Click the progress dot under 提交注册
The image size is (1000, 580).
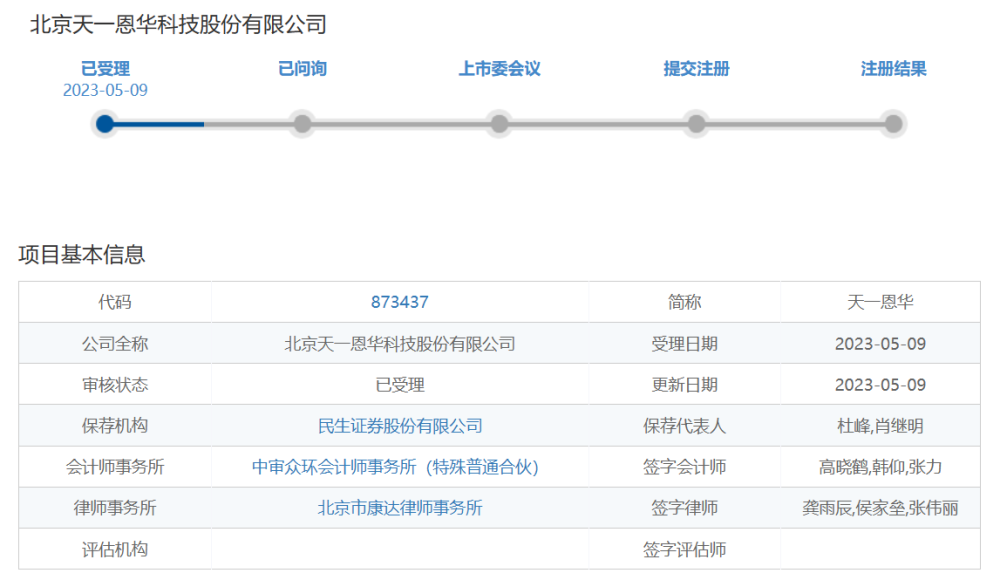point(696,124)
